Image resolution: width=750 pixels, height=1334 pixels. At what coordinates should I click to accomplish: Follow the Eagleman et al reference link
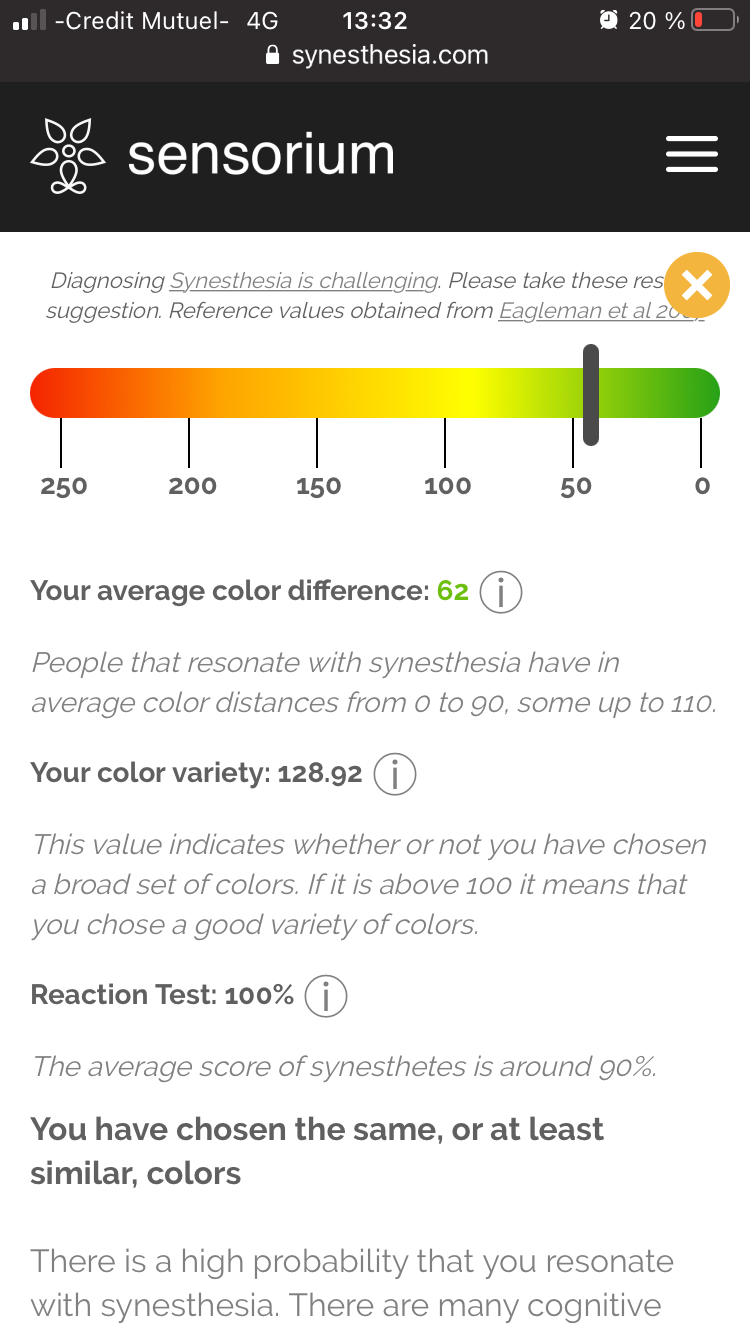(x=600, y=311)
